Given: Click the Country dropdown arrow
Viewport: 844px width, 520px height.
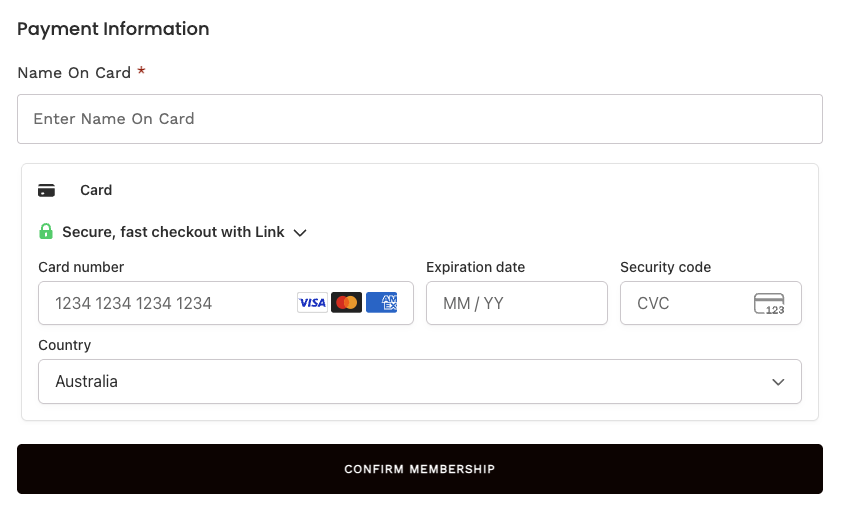Looking at the screenshot, I should point(778,382).
